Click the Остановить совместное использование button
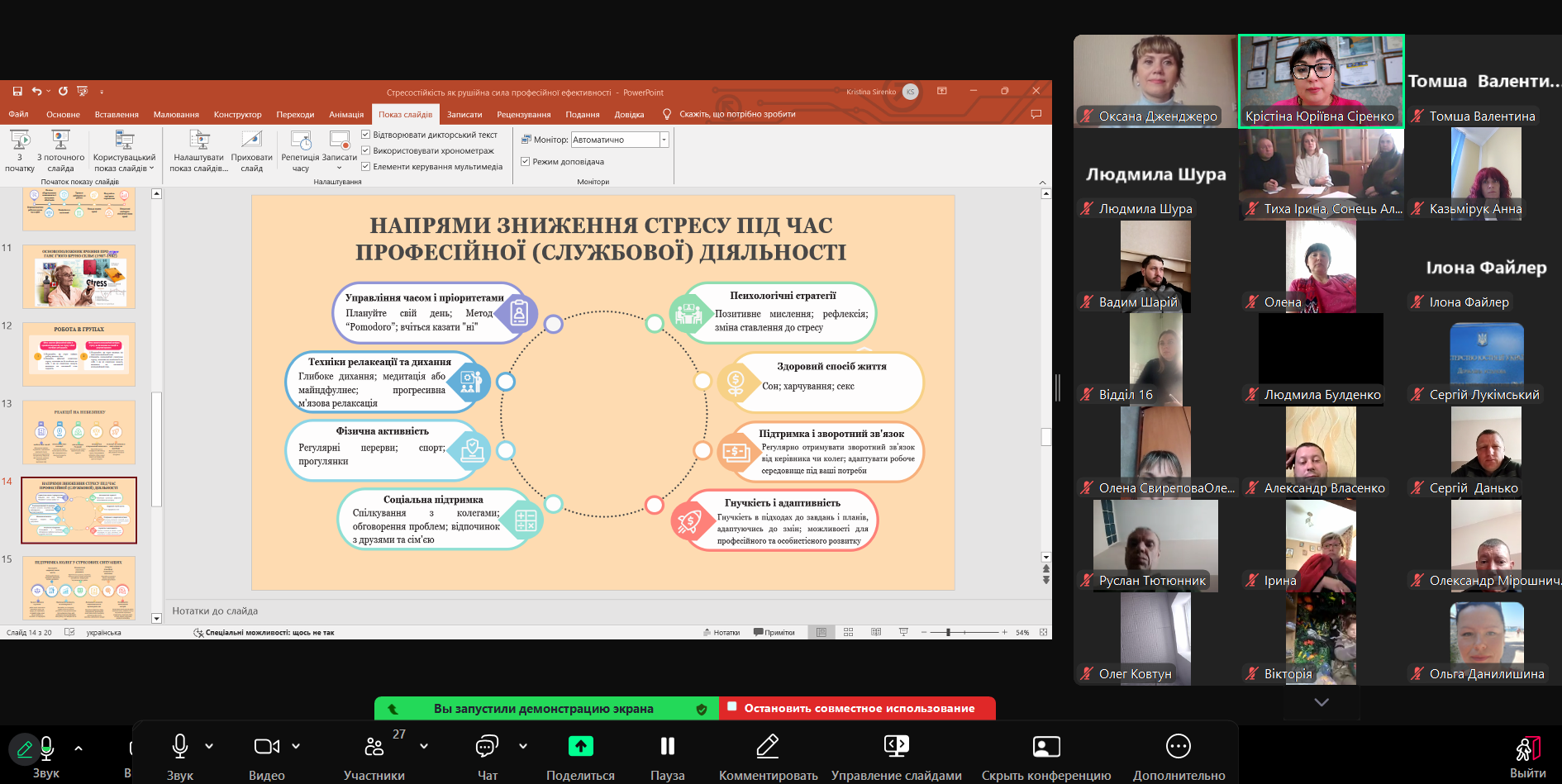This screenshot has width=1562, height=784. point(858,708)
